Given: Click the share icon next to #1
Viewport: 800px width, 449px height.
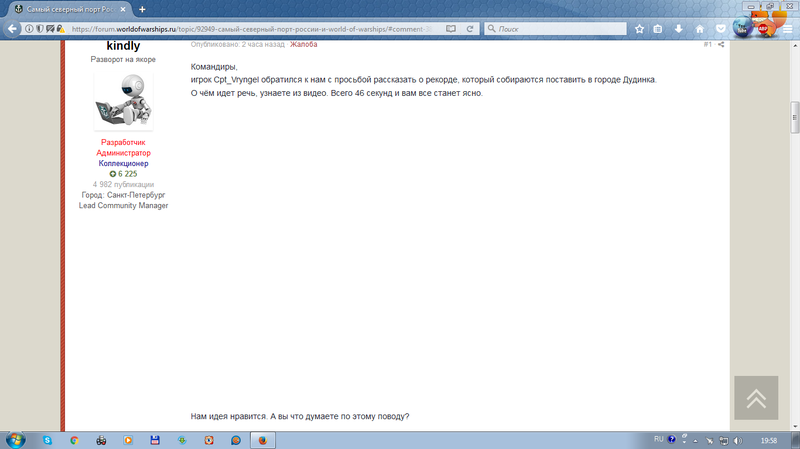Looking at the screenshot, I should click(721, 44).
